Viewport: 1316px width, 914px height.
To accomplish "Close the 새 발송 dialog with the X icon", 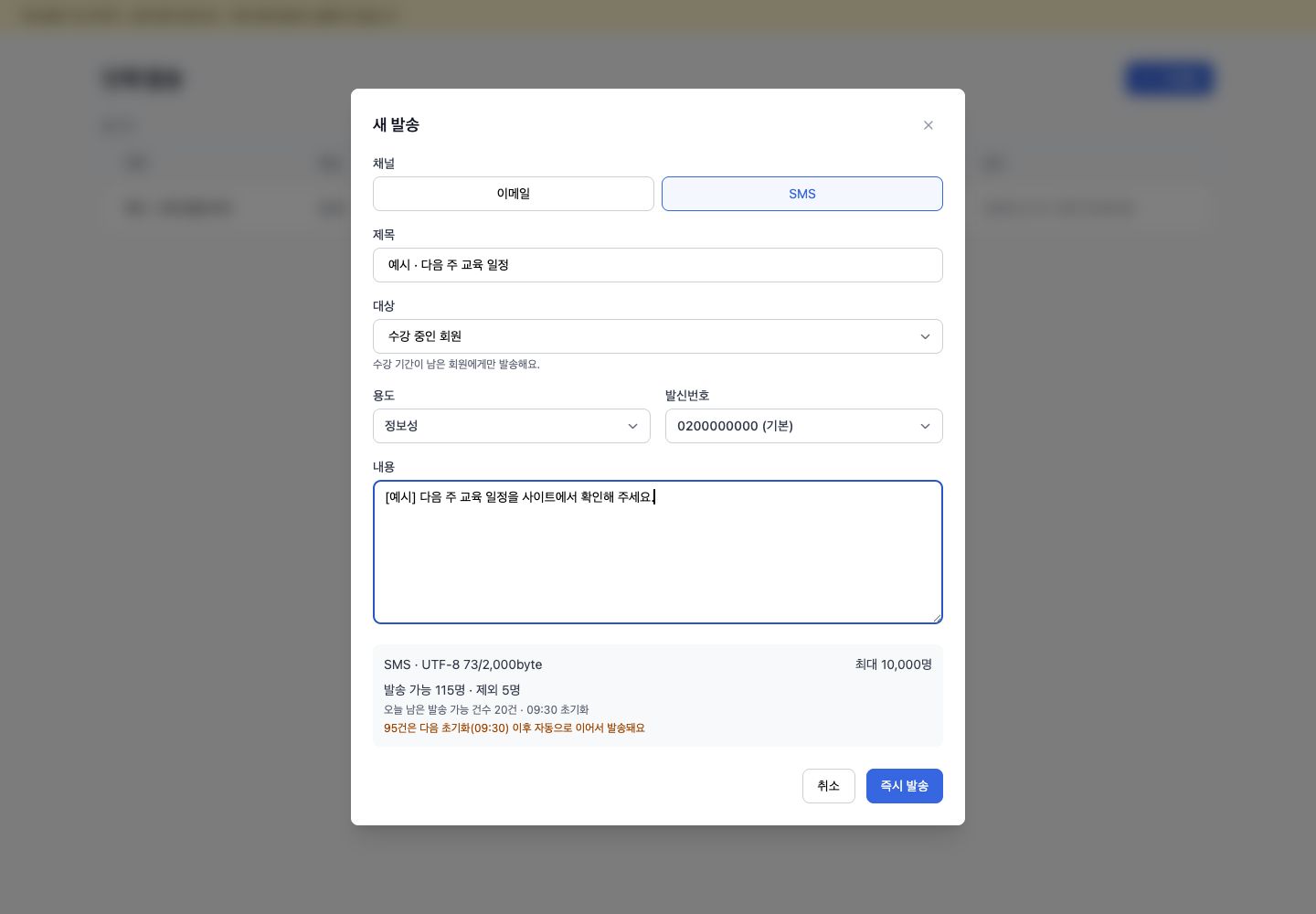I will [928, 125].
